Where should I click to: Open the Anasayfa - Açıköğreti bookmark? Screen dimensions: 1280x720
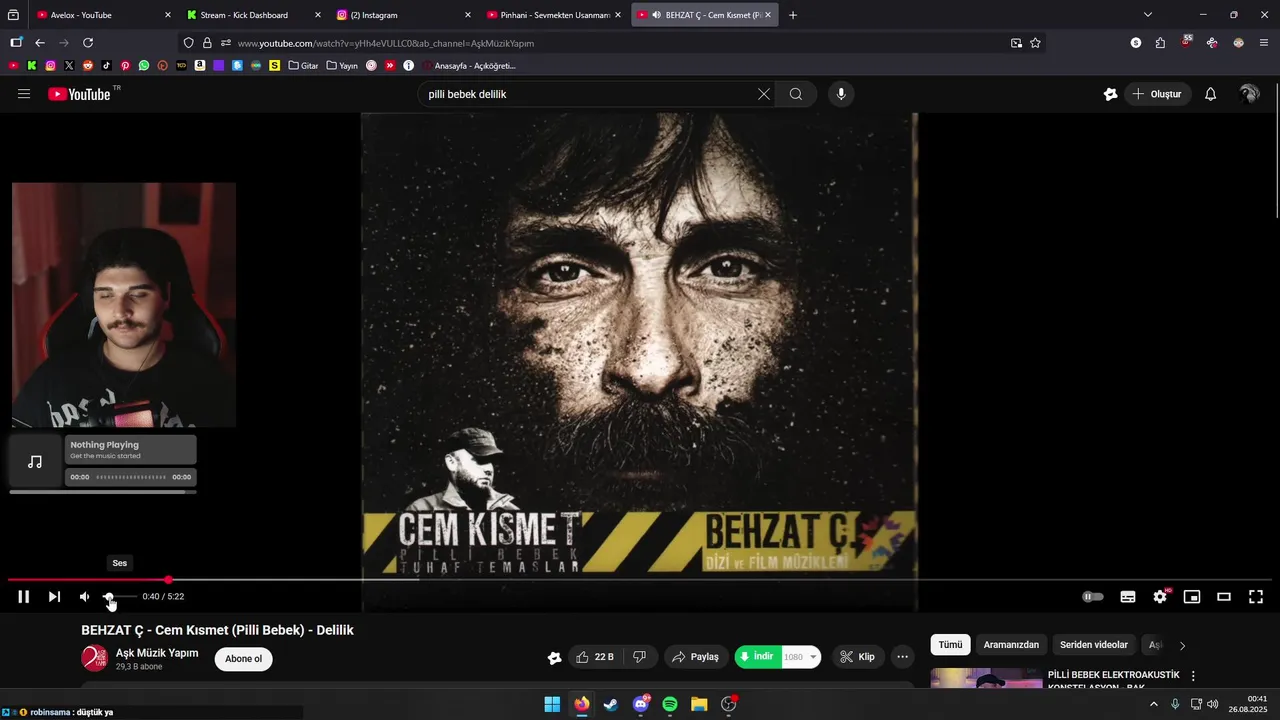[x=469, y=66]
